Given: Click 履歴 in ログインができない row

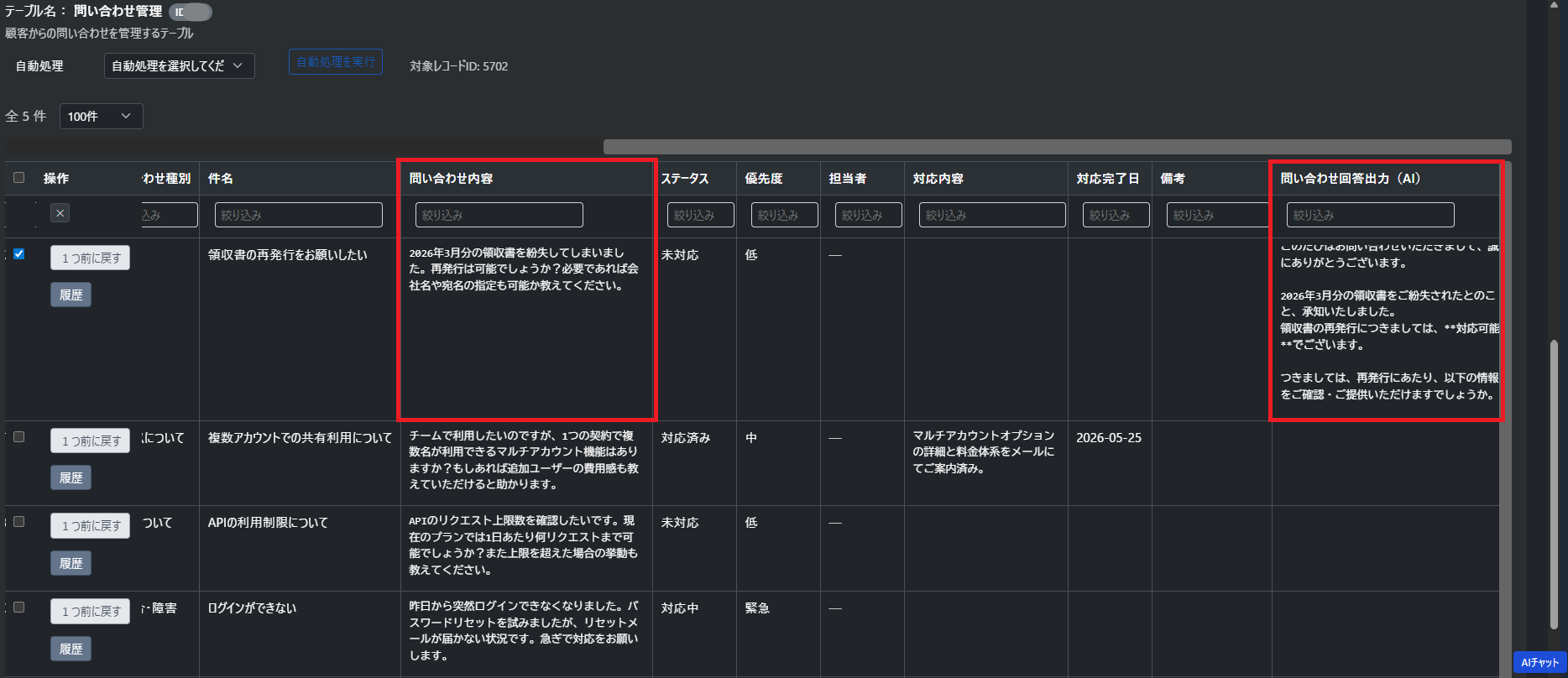Looking at the screenshot, I should coord(71,649).
